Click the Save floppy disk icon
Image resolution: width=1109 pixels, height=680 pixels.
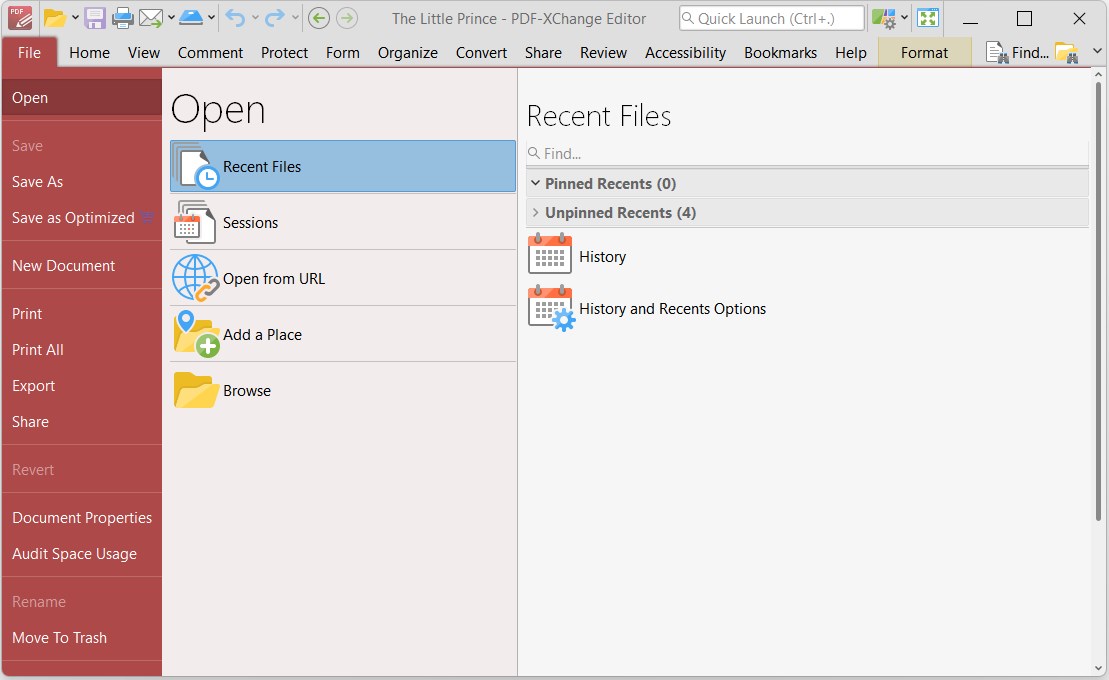(95, 18)
